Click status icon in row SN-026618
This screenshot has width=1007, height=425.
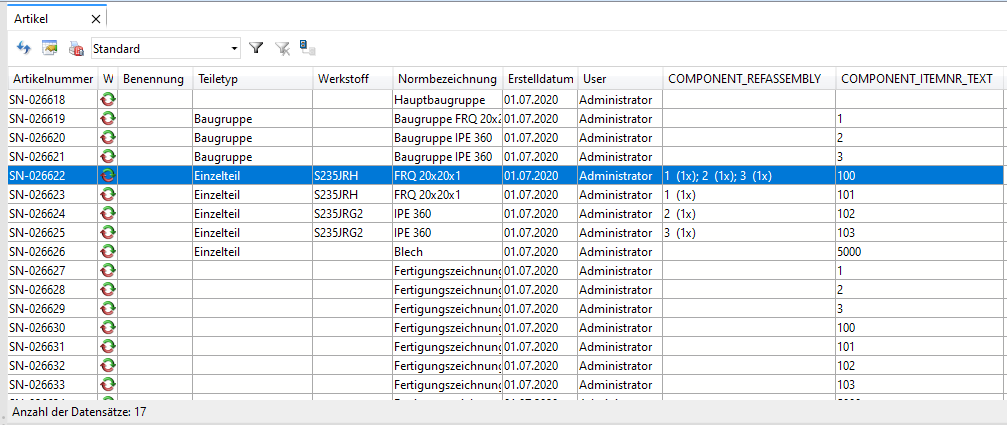click(x=108, y=100)
